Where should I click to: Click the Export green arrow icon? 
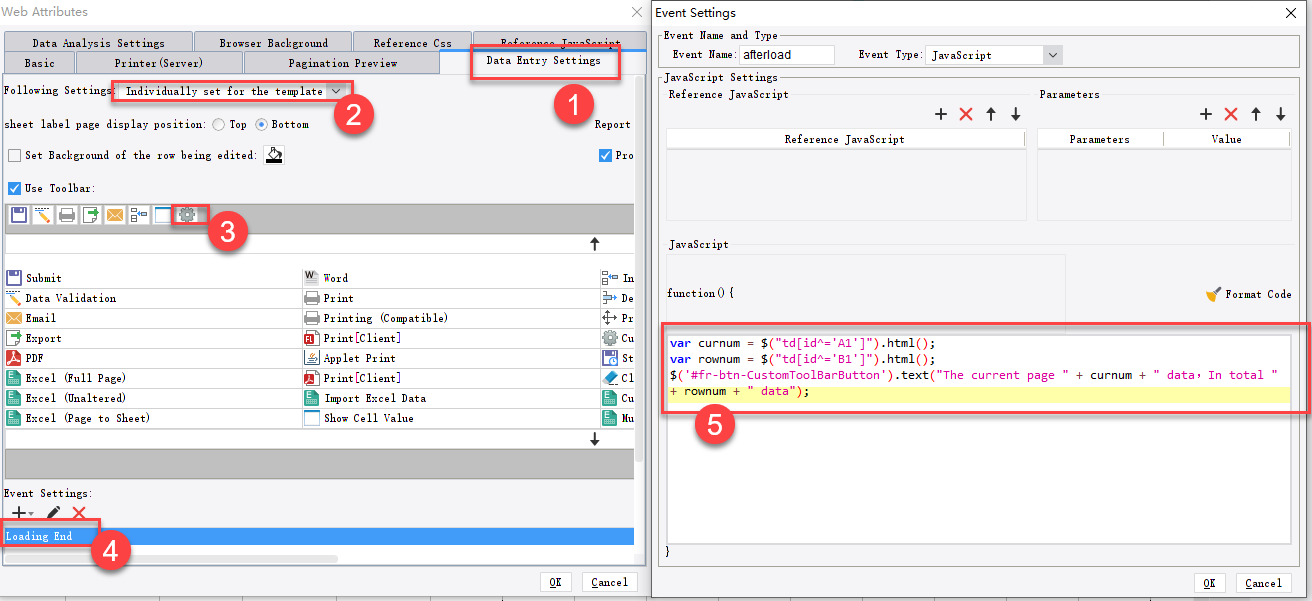point(89,214)
